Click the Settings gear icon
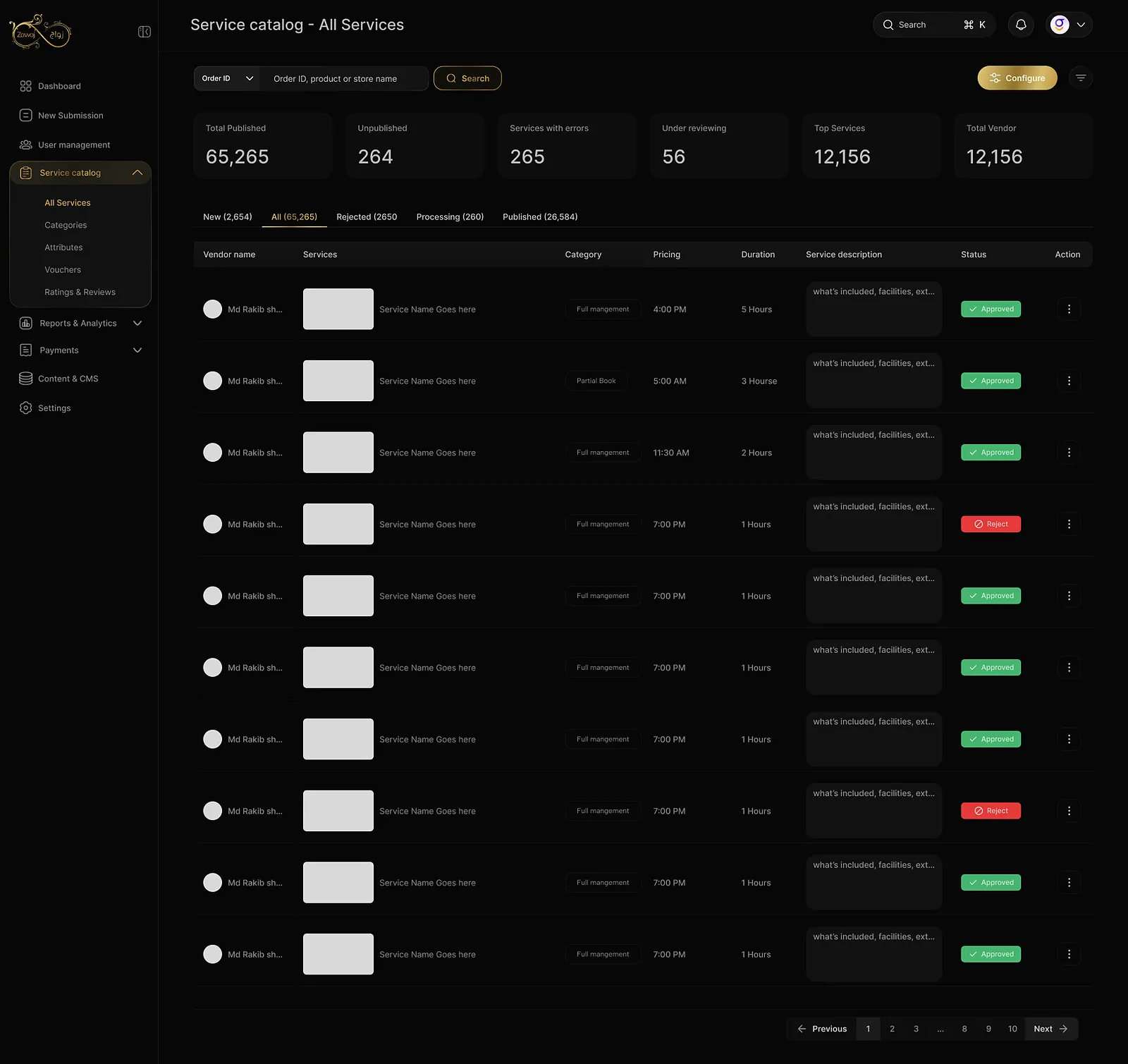Image resolution: width=1128 pixels, height=1064 pixels. (x=26, y=408)
